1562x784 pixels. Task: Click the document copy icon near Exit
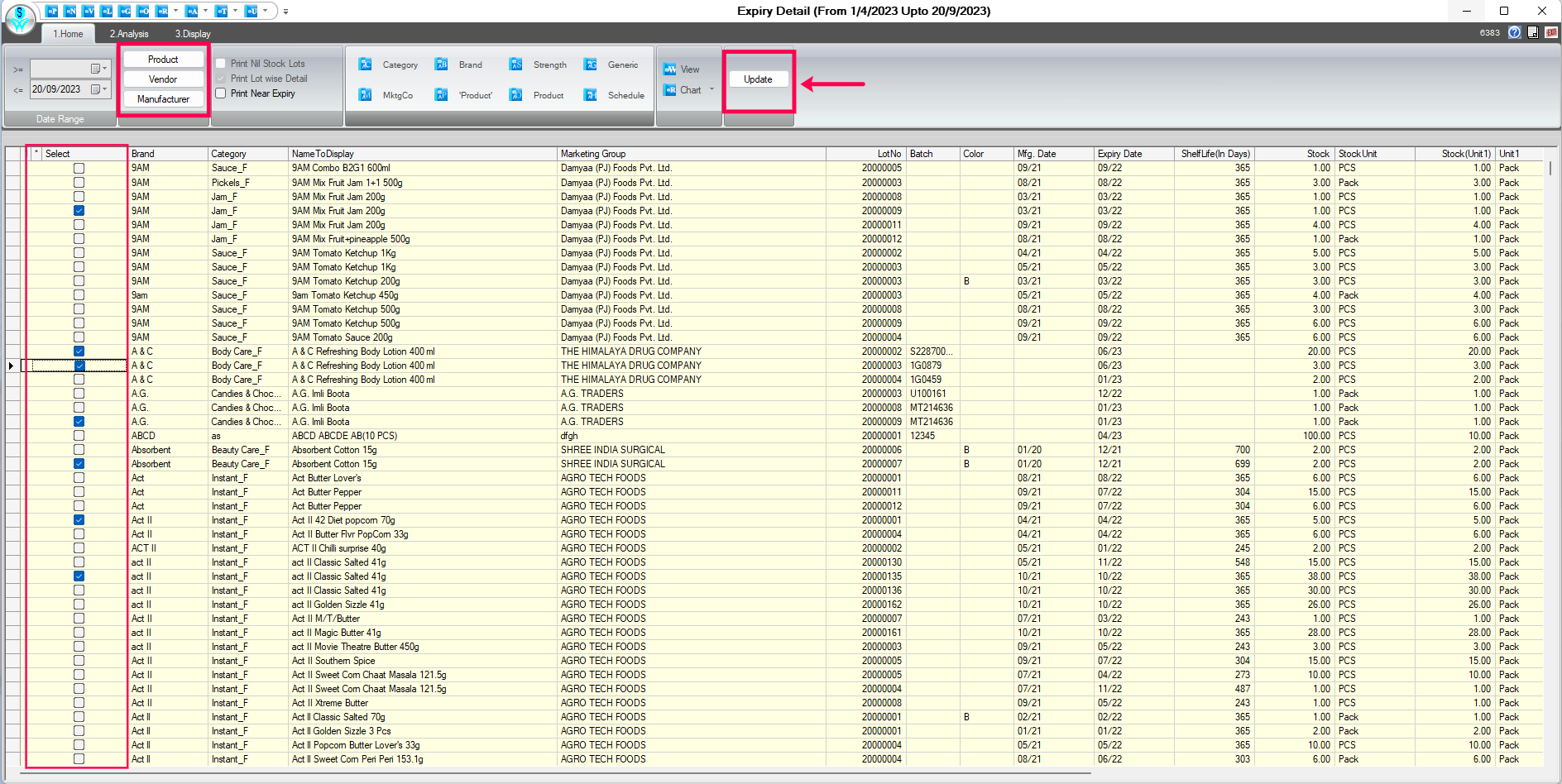[1532, 32]
